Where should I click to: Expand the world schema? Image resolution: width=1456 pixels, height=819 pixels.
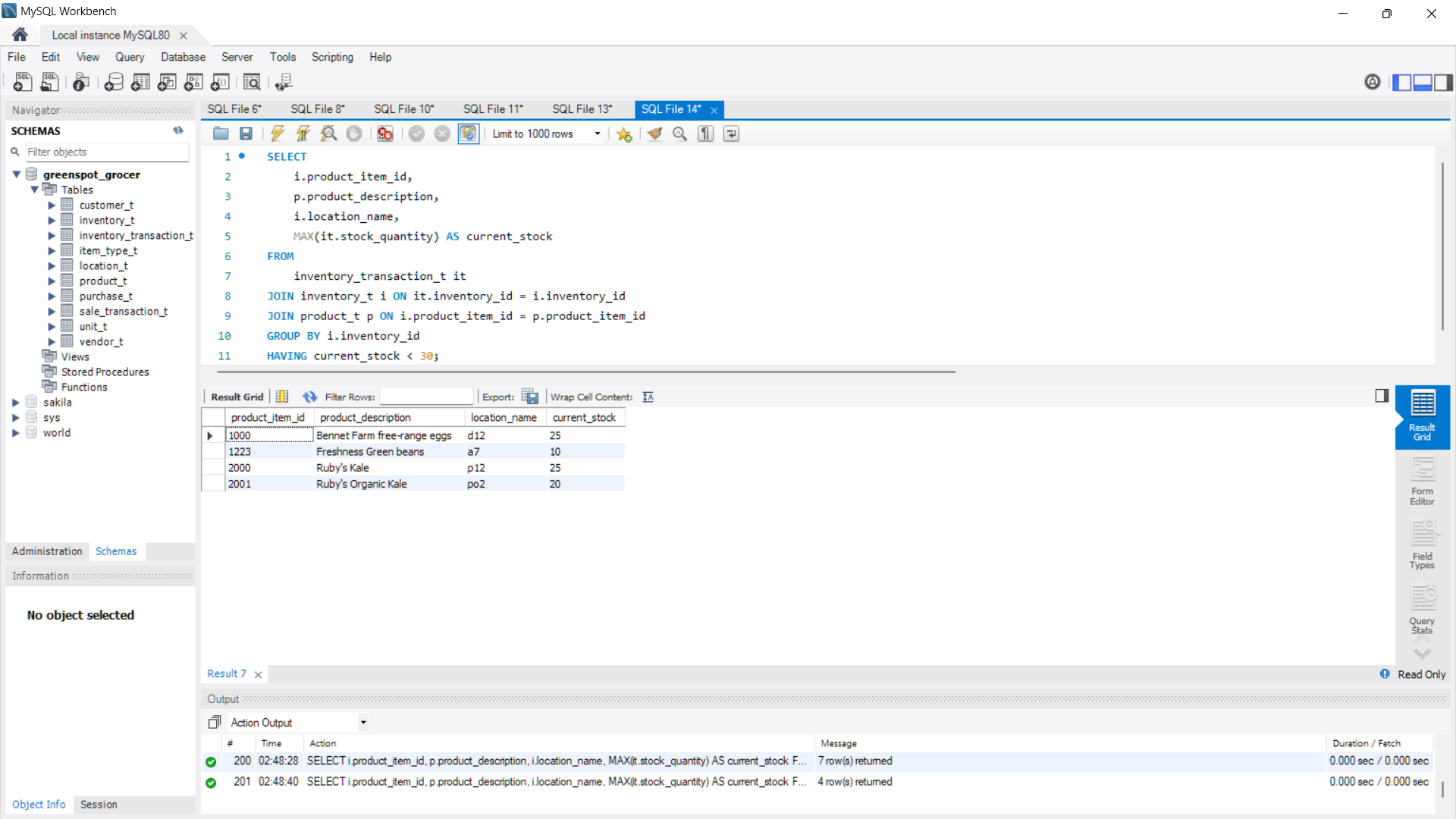click(x=16, y=433)
